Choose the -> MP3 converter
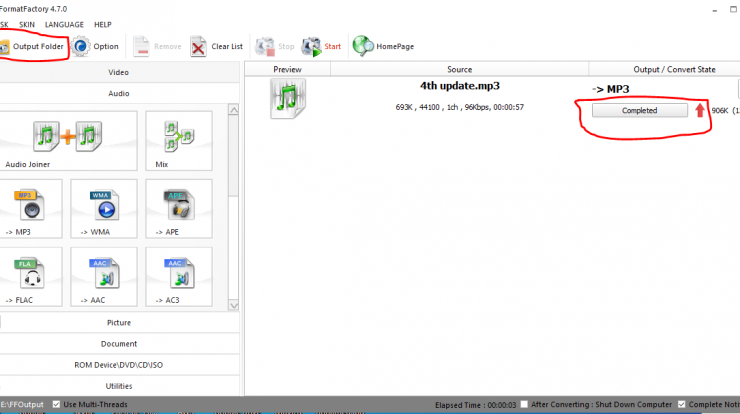Screen dimensions: 740x414 coord(31,209)
